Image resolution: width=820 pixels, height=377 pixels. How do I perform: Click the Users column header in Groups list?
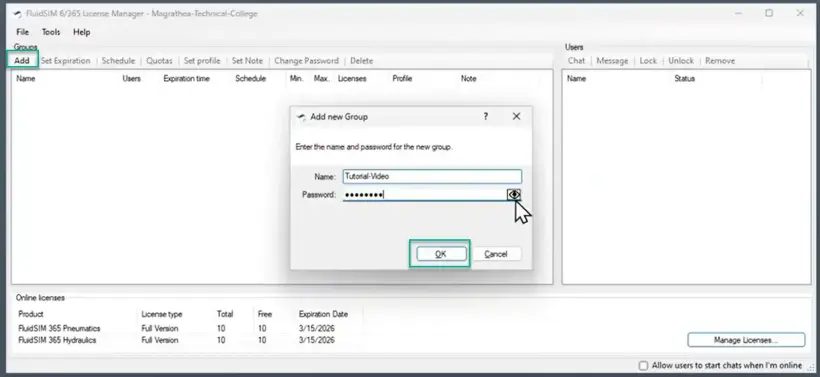click(x=131, y=78)
